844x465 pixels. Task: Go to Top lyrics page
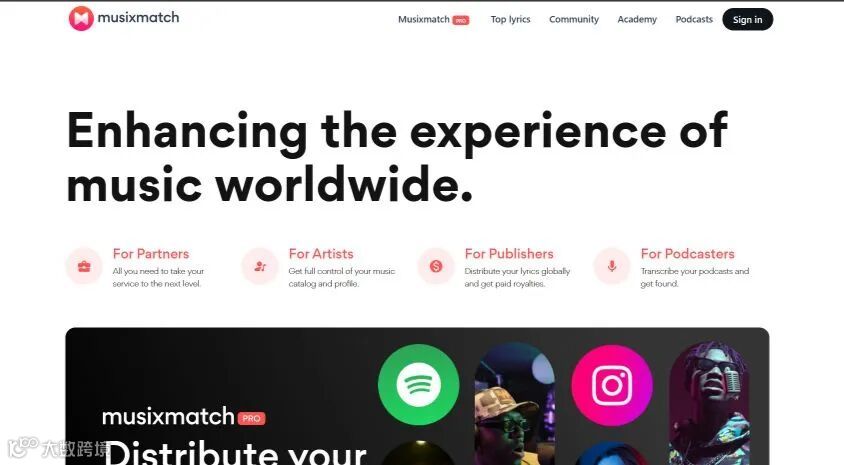(510, 19)
